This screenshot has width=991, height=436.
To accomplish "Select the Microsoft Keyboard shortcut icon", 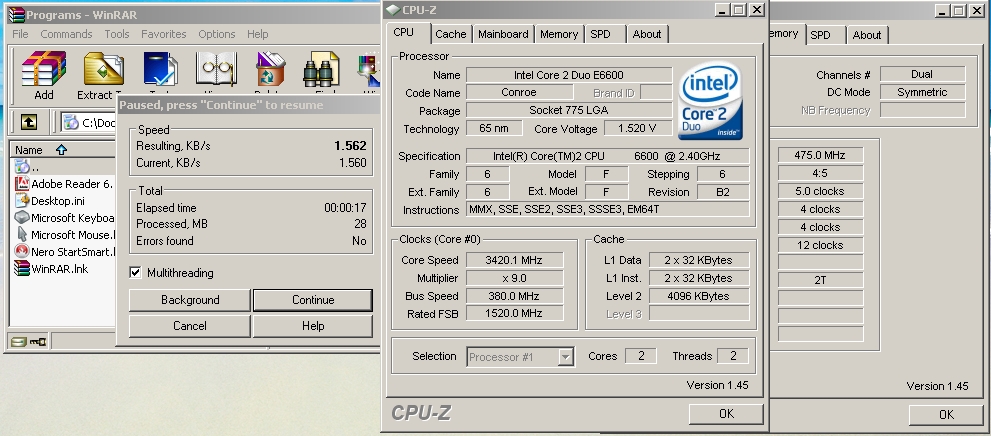I will [21, 218].
